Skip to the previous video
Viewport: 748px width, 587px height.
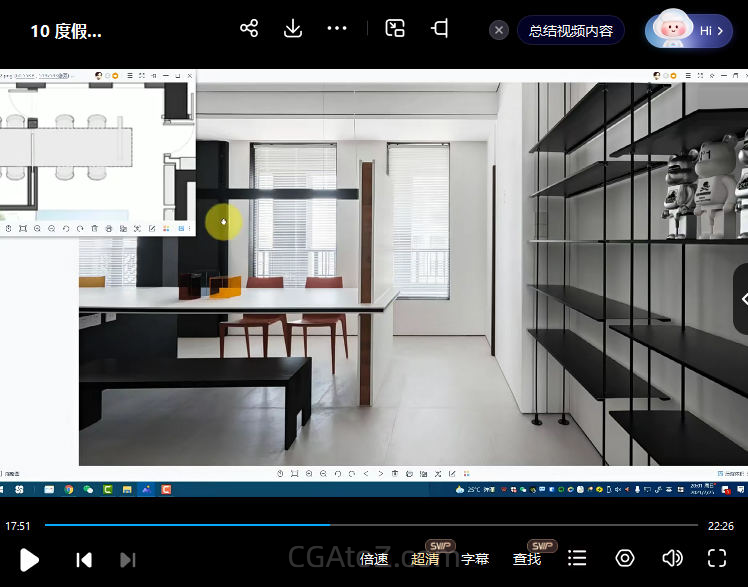[x=84, y=559]
